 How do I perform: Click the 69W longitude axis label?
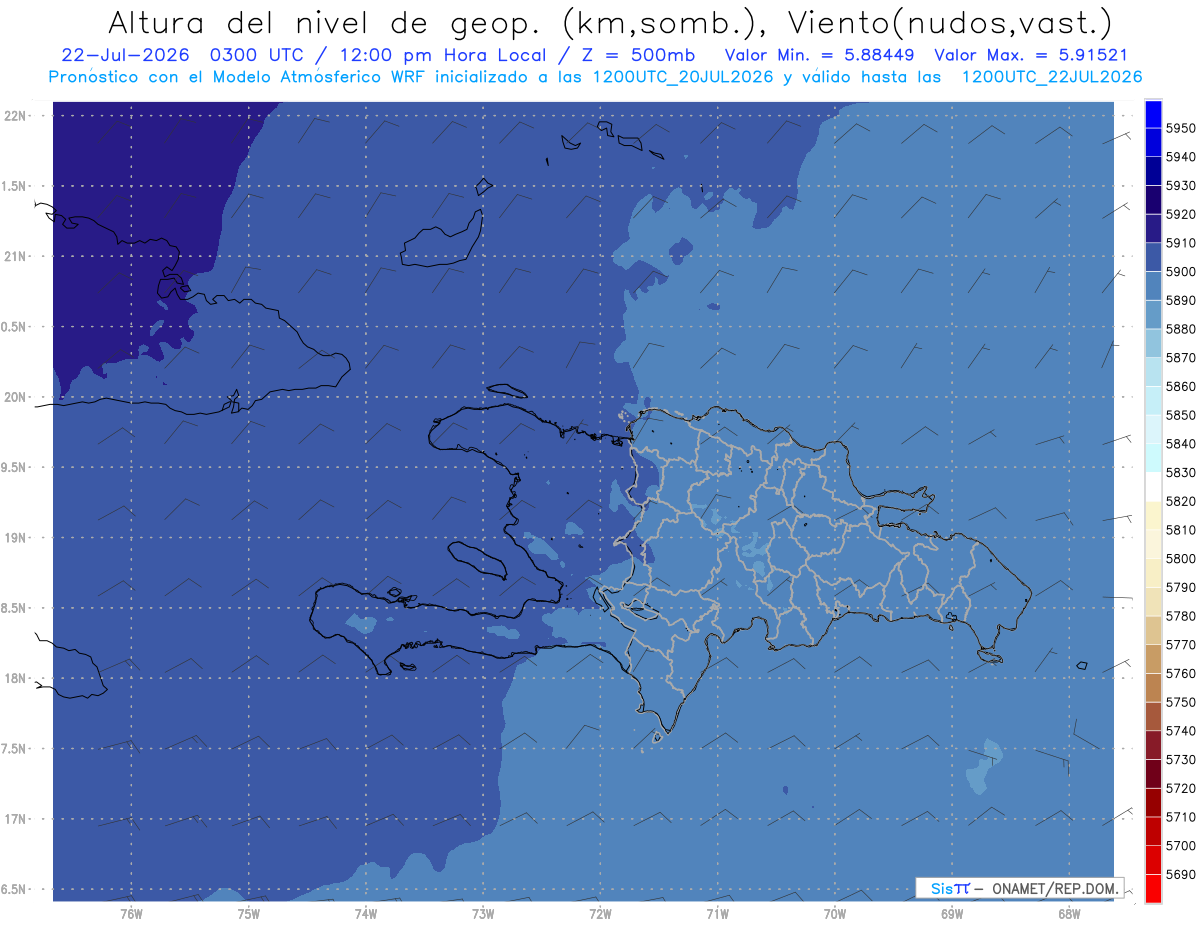pyautogui.click(x=951, y=913)
